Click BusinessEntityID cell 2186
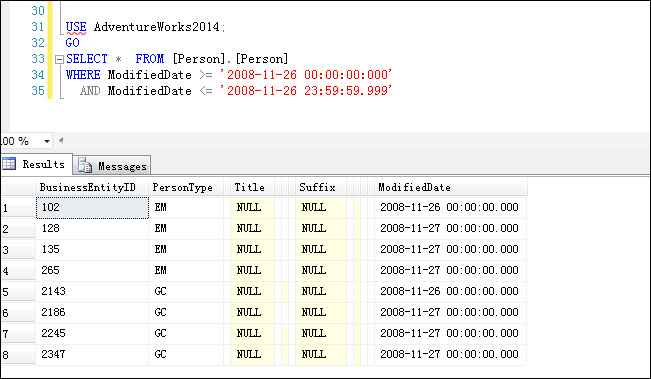 [92, 313]
